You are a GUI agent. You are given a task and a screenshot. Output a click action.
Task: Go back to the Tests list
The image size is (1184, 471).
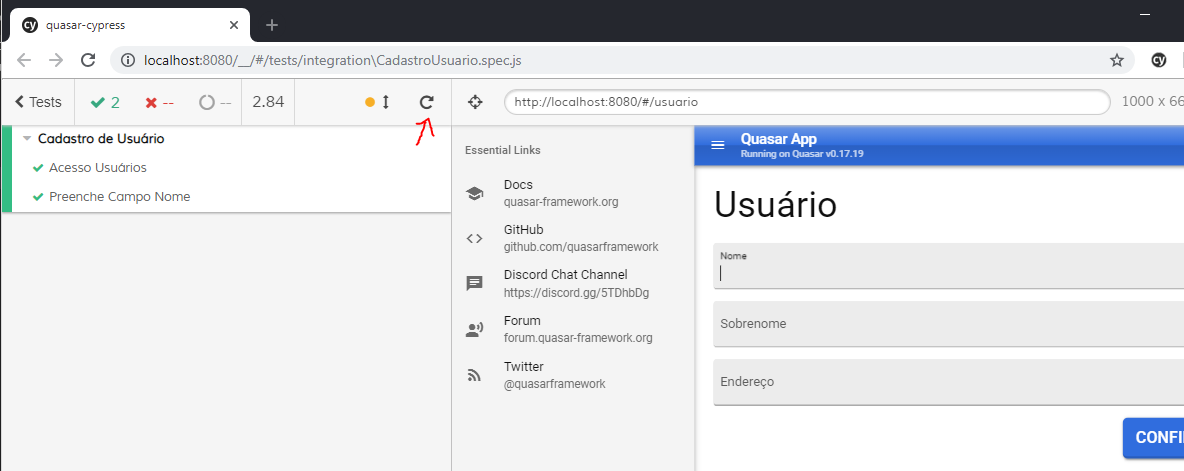(x=38, y=102)
